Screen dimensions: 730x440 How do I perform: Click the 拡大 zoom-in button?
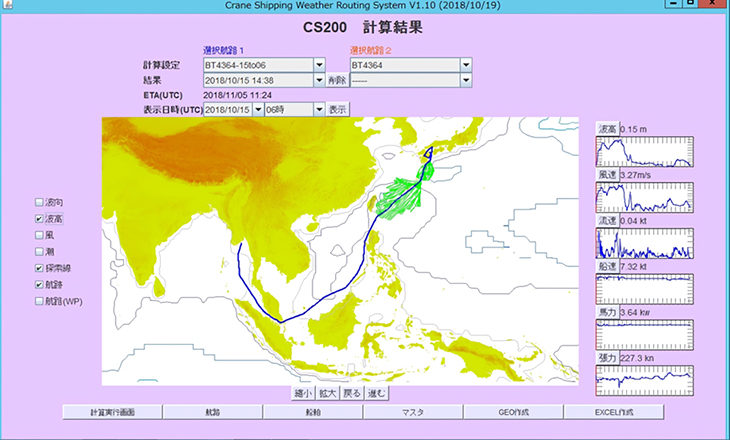327,393
